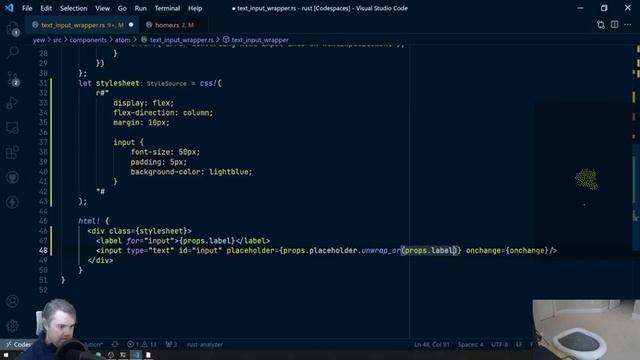The image size is (640, 360).
Task: Click the word 'stylesheet' on line 31
Action: pyautogui.click(x=118, y=83)
